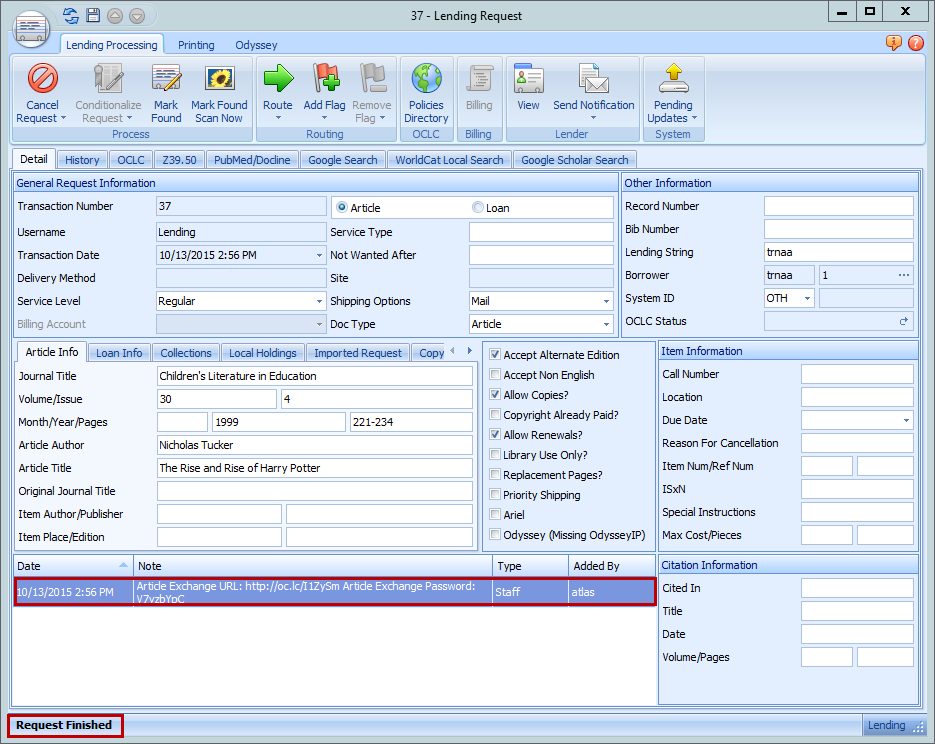Uncheck Accept Alternate Edition checkbox

tap(495, 355)
